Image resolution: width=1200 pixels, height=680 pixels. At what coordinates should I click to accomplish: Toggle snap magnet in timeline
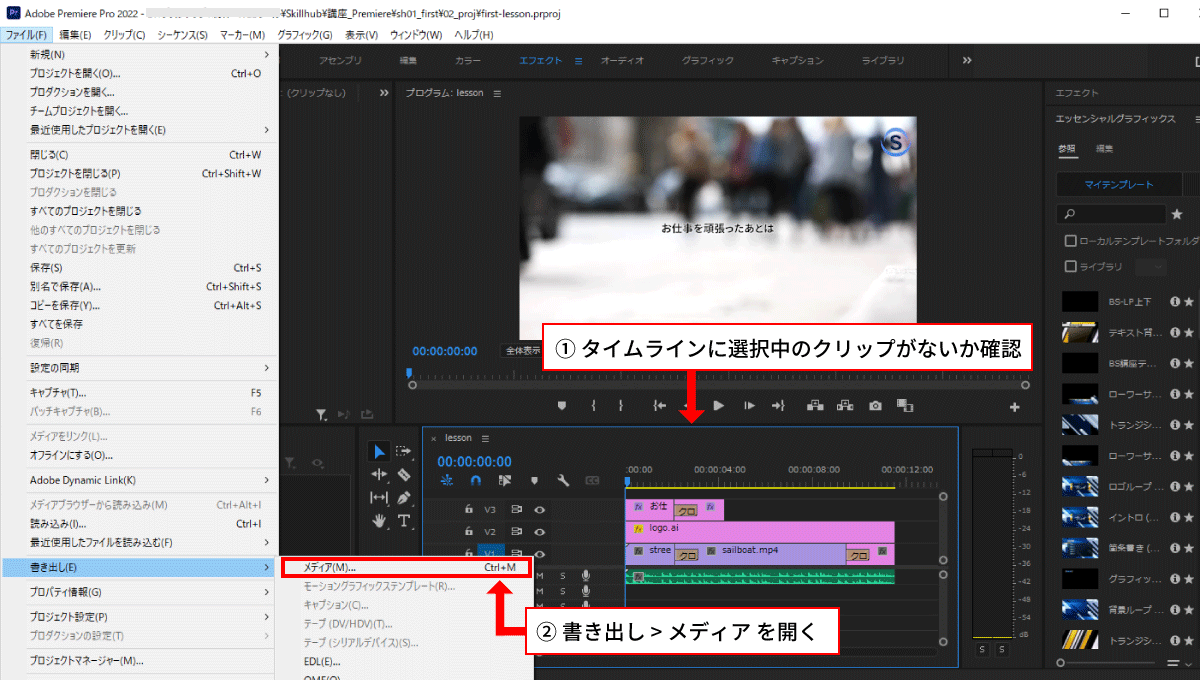[476, 480]
